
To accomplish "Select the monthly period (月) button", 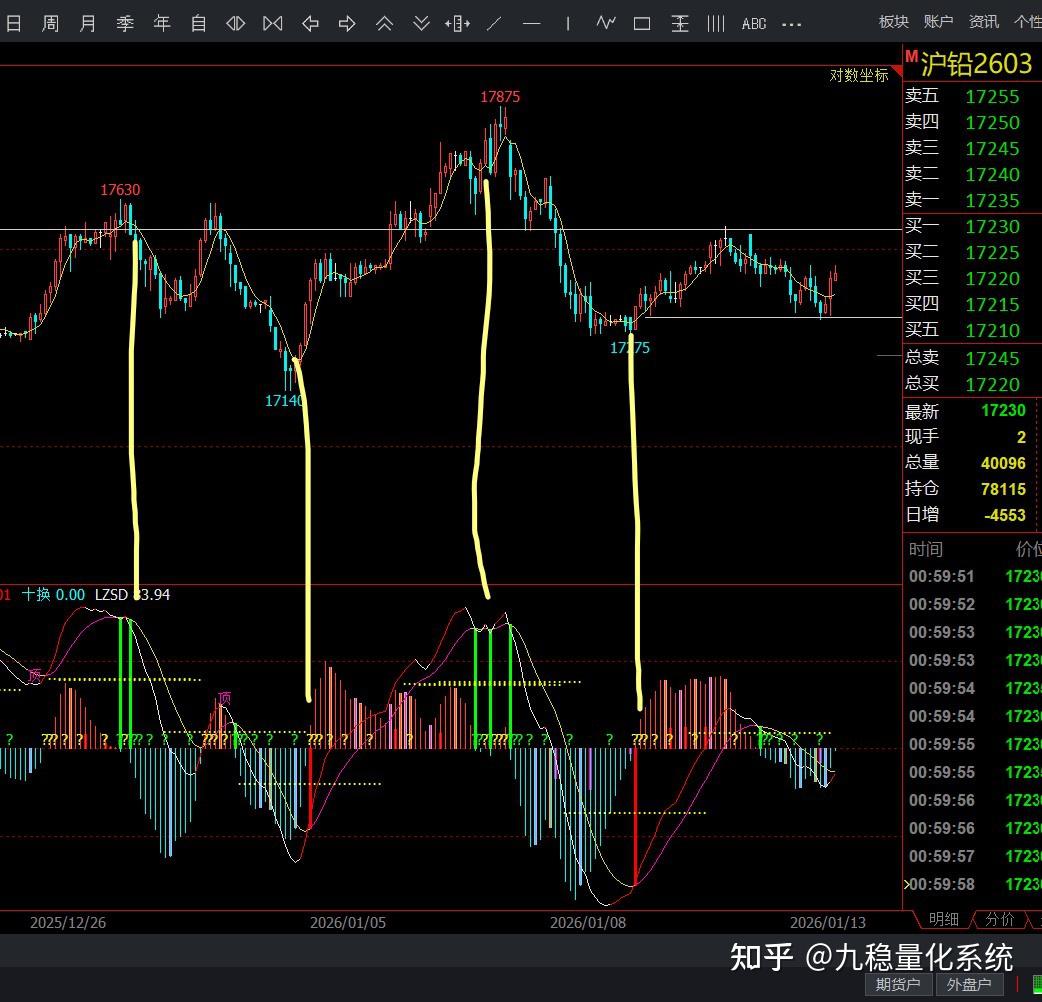I will pyautogui.click(x=87, y=23).
